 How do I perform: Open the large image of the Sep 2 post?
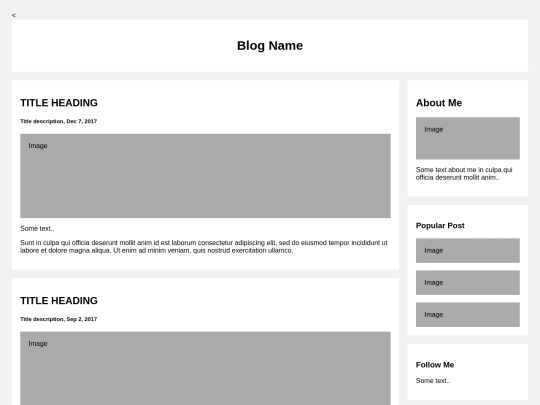point(205,368)
